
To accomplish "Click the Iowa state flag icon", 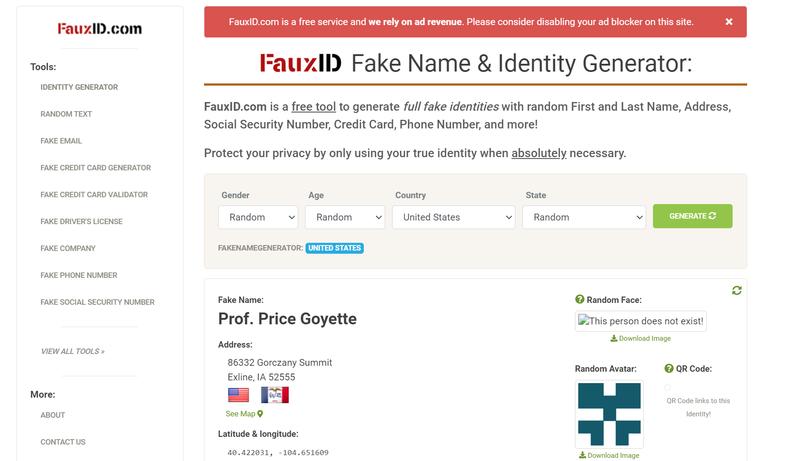I will coord(274,395).
